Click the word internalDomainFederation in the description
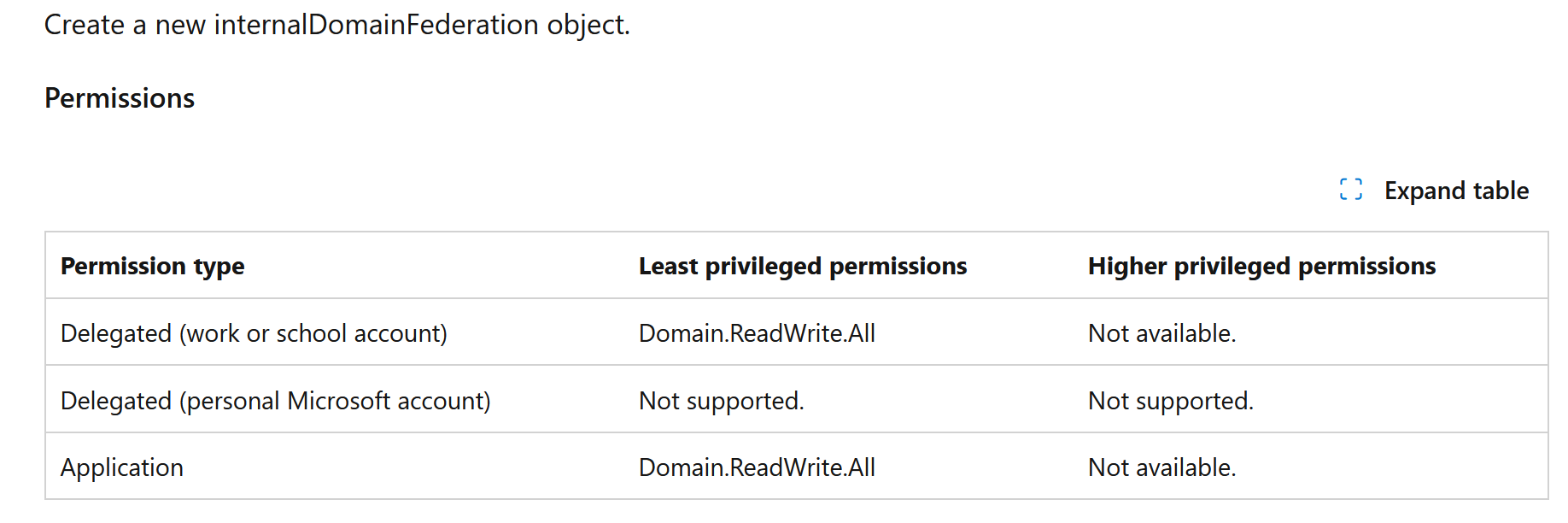Image resolution: width=1568 pixels, height=523 pixels. (x=377, y=25)
